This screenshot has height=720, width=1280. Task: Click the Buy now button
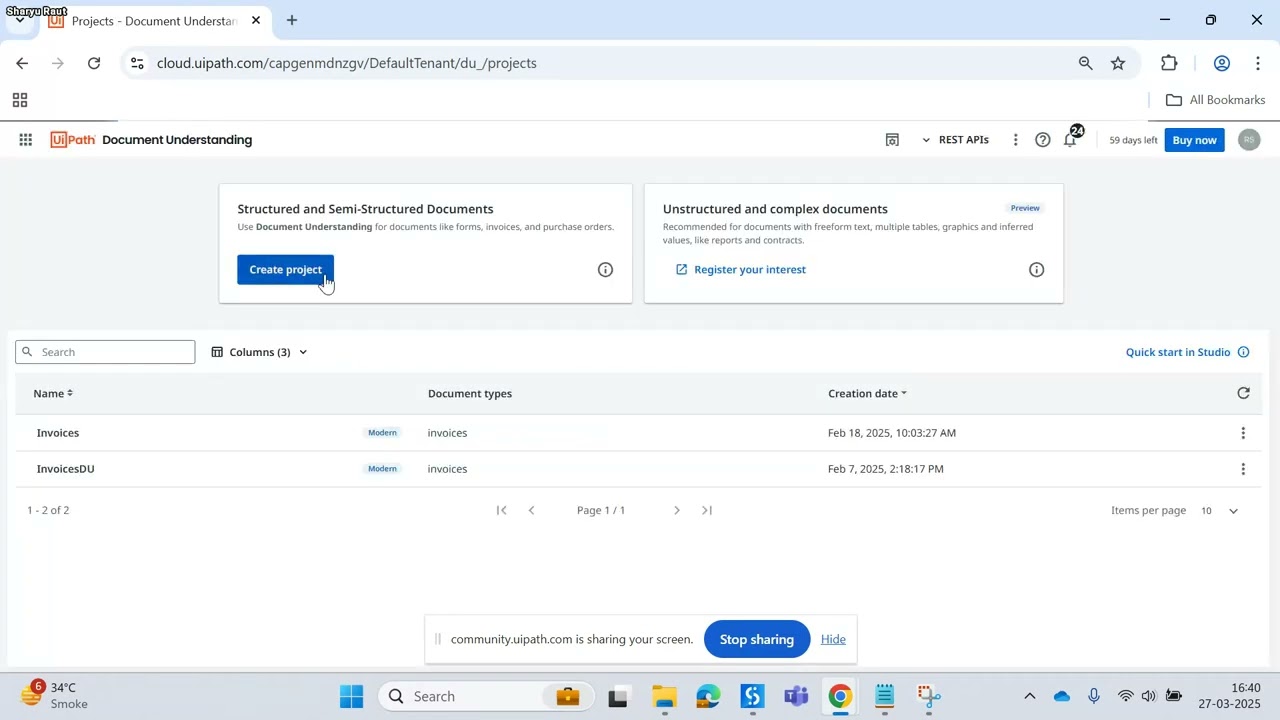tap(1194, 140)
